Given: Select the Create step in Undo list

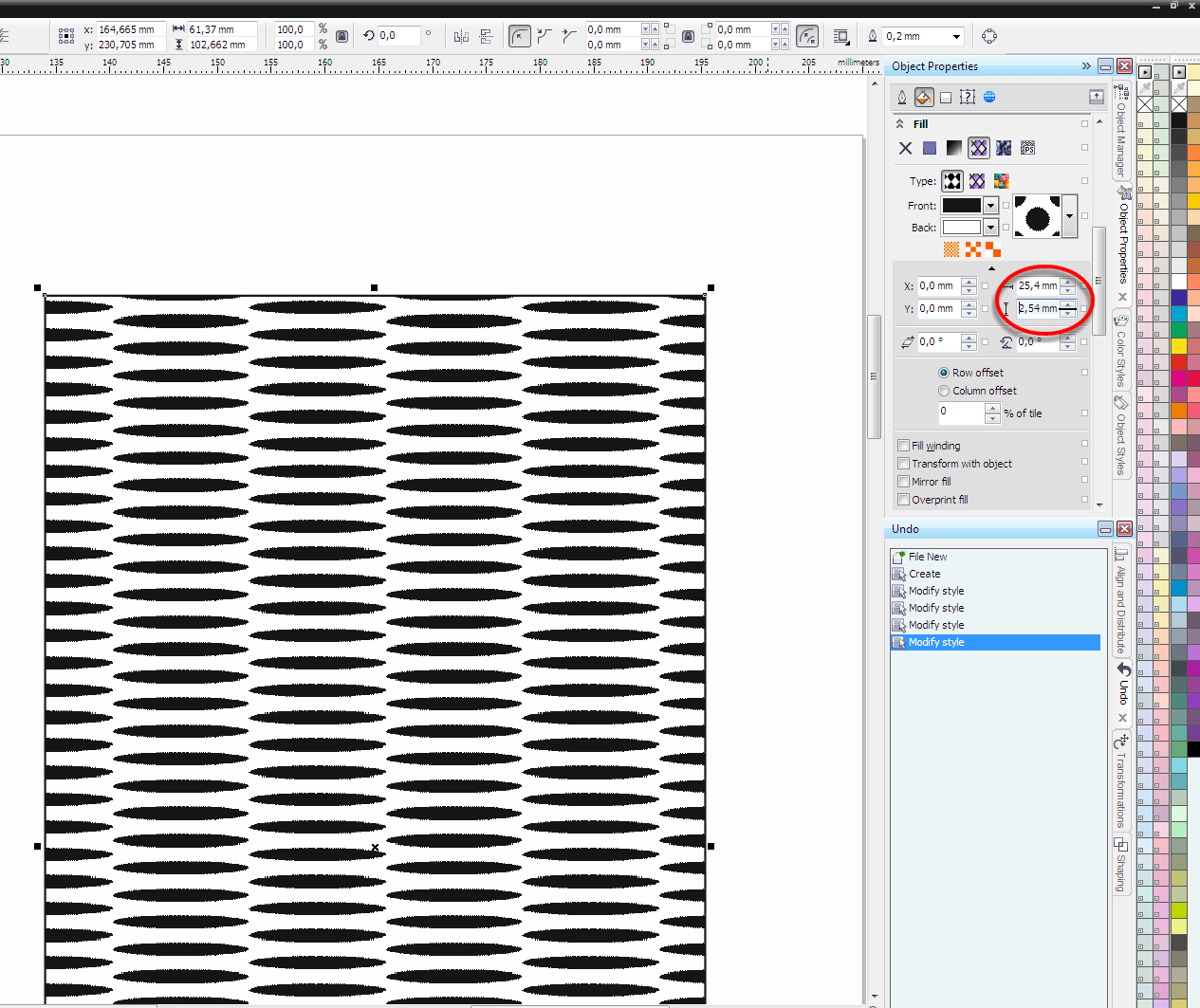Looking at the screenshot, I should 923,573.
